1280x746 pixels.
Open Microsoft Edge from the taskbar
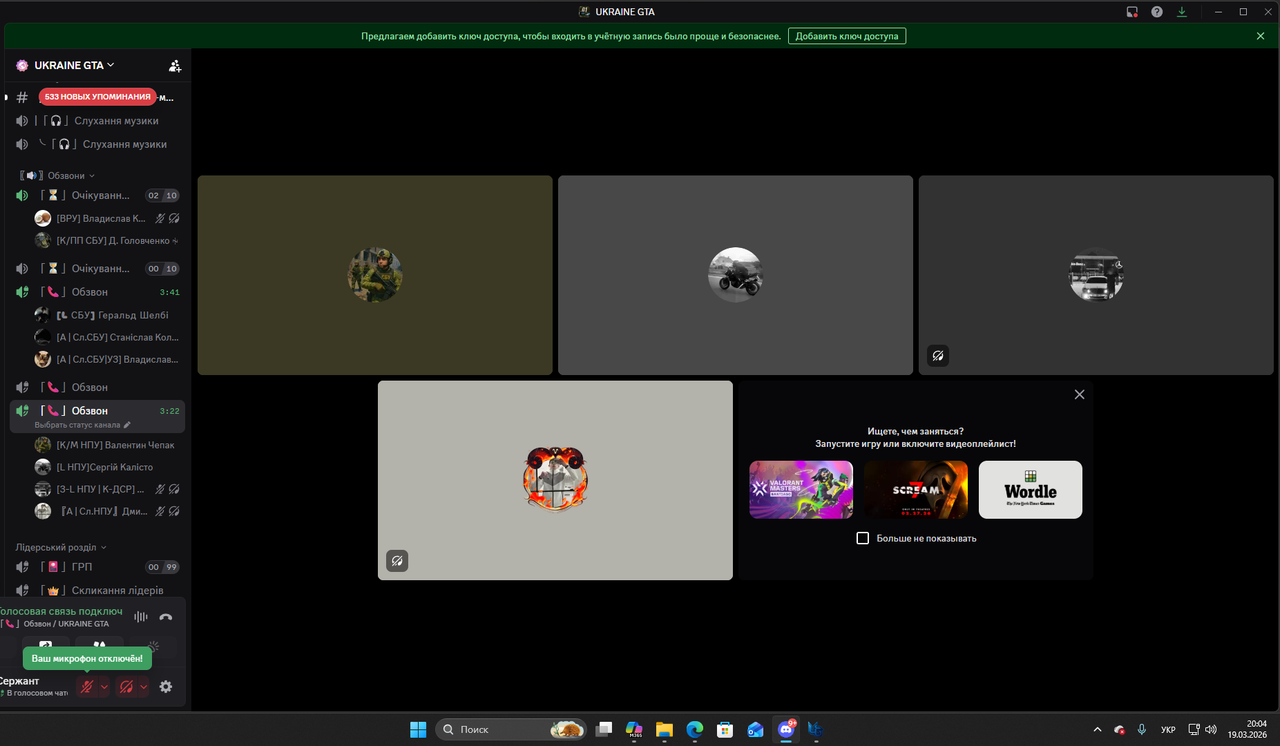(694, 730)
